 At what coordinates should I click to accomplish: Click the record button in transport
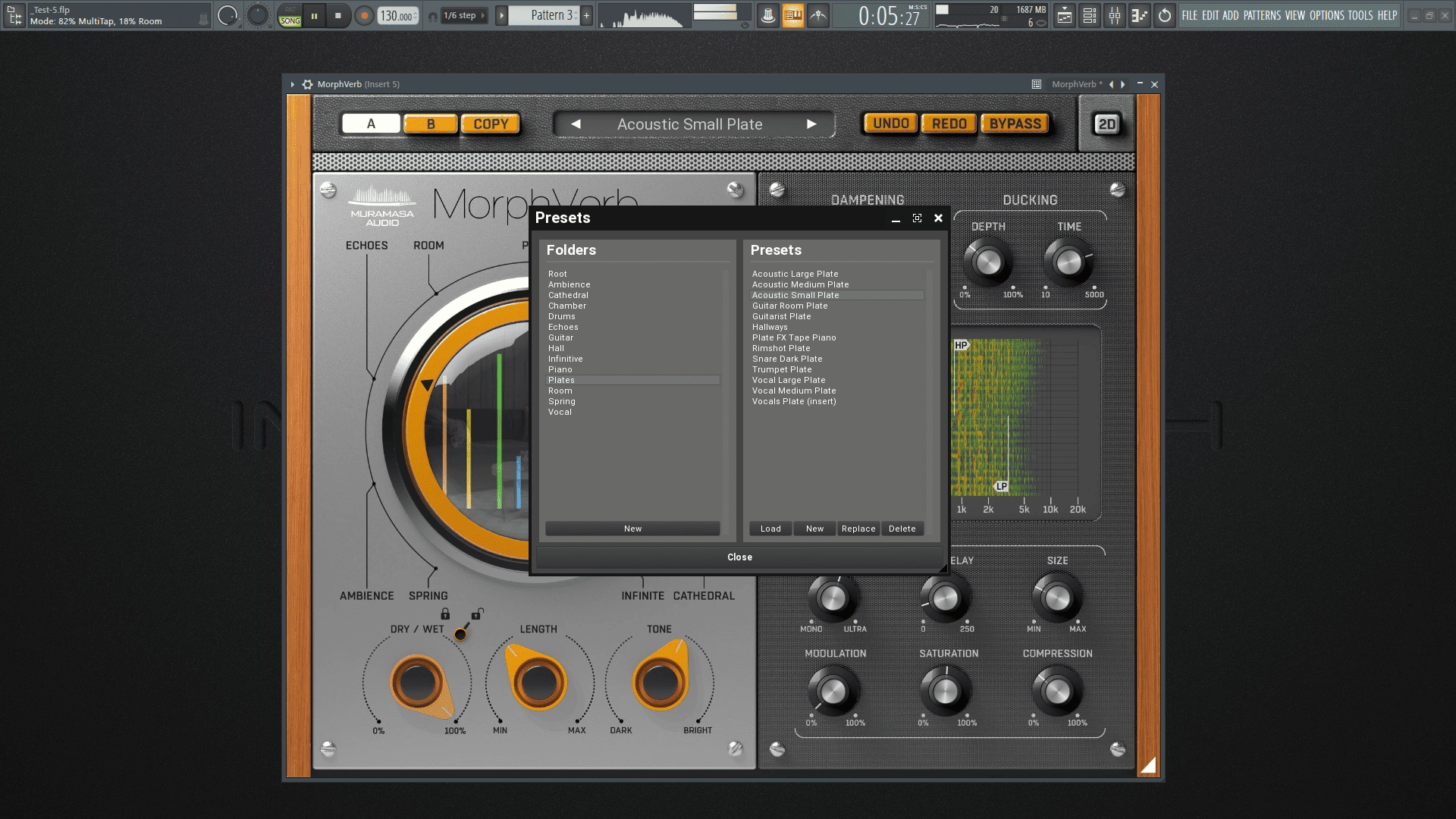coord(364,15)
